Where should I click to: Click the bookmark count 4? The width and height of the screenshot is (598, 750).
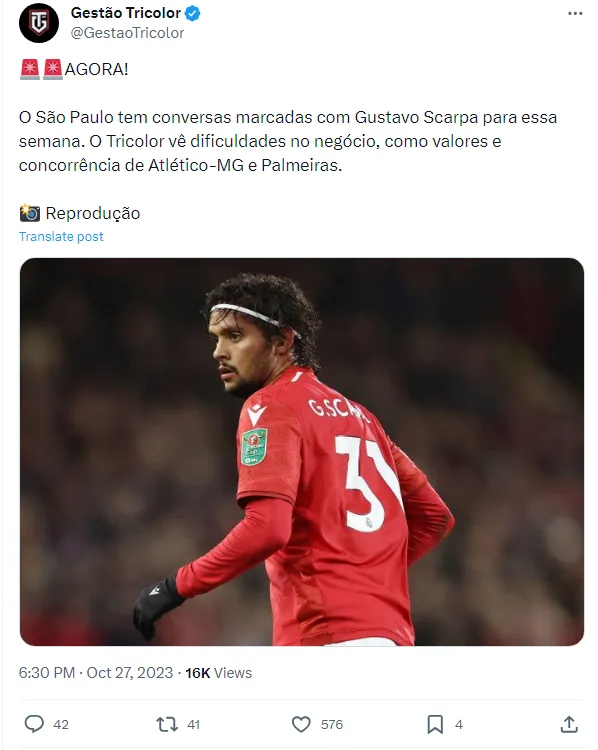coord(459,725)
